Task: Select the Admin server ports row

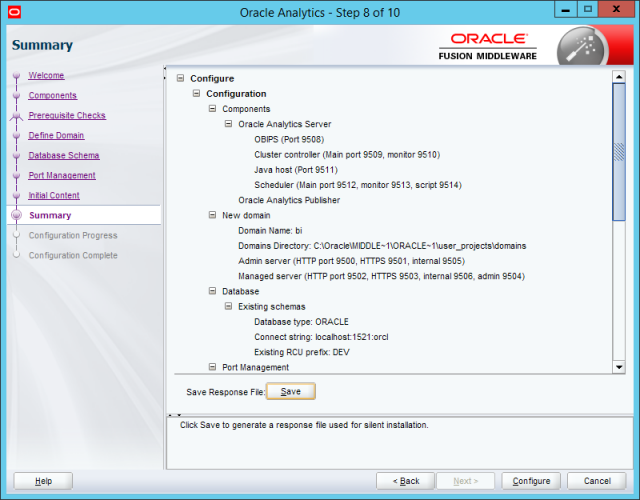Action: pyautogui.click(x=351, y=261)
